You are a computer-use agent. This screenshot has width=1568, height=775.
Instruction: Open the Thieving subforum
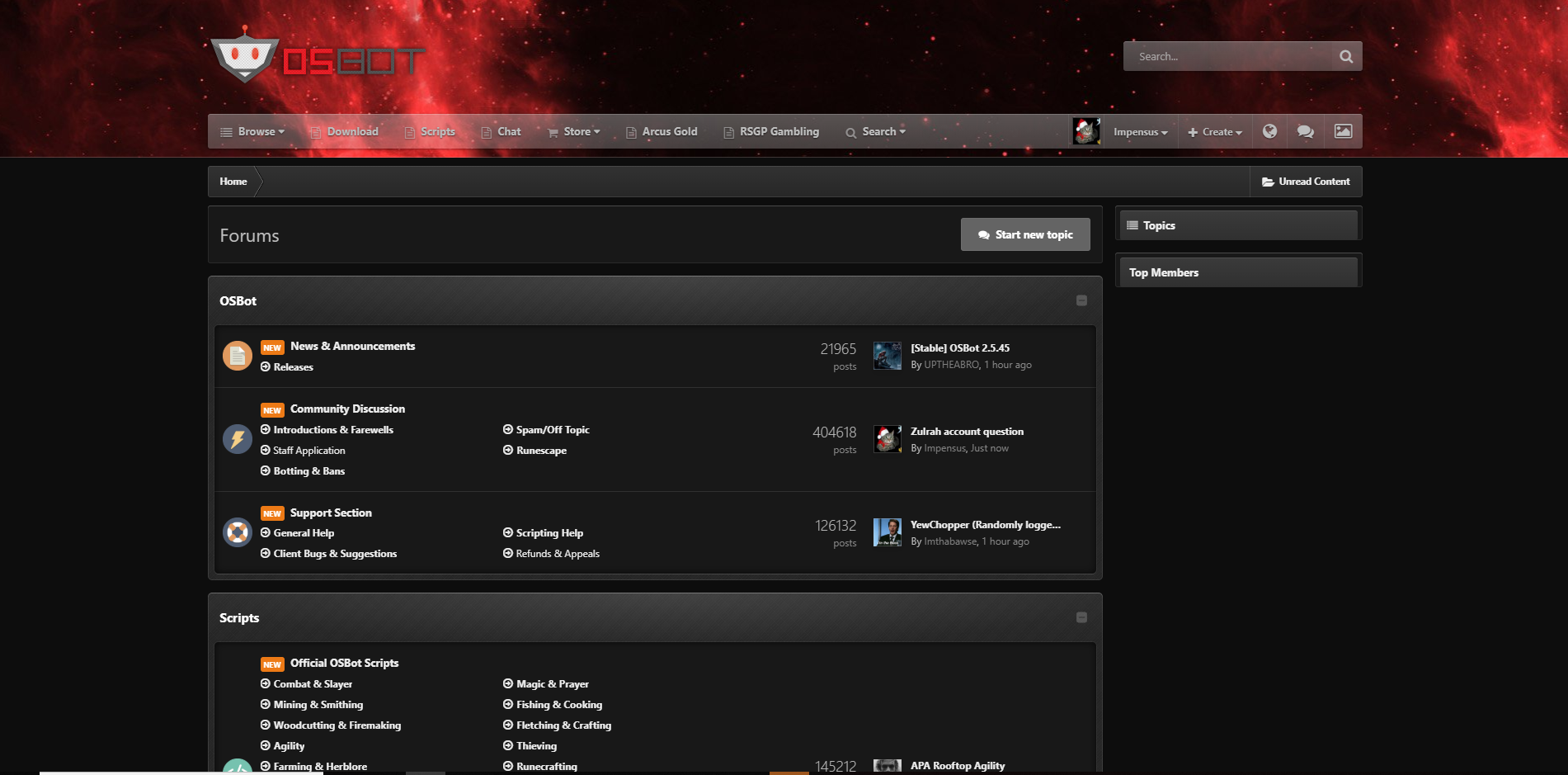pos(537,746)
